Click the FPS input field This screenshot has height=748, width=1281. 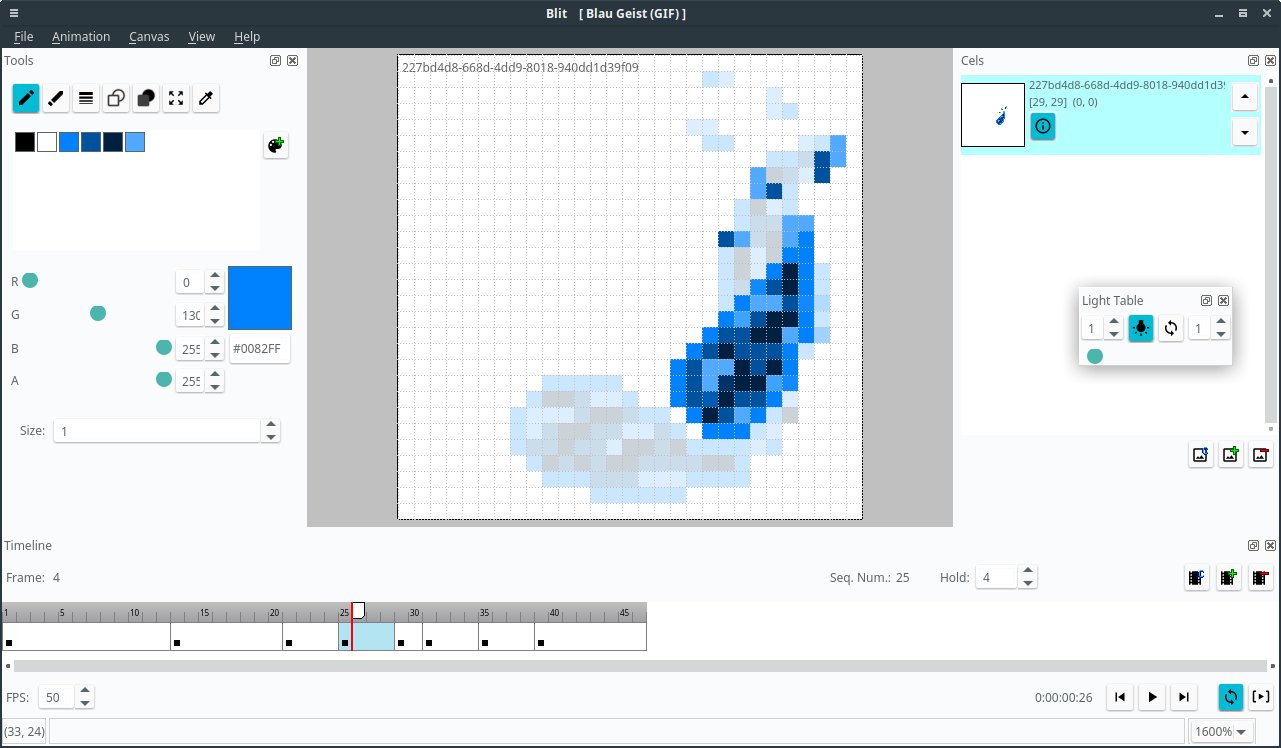tap(57, 697)
